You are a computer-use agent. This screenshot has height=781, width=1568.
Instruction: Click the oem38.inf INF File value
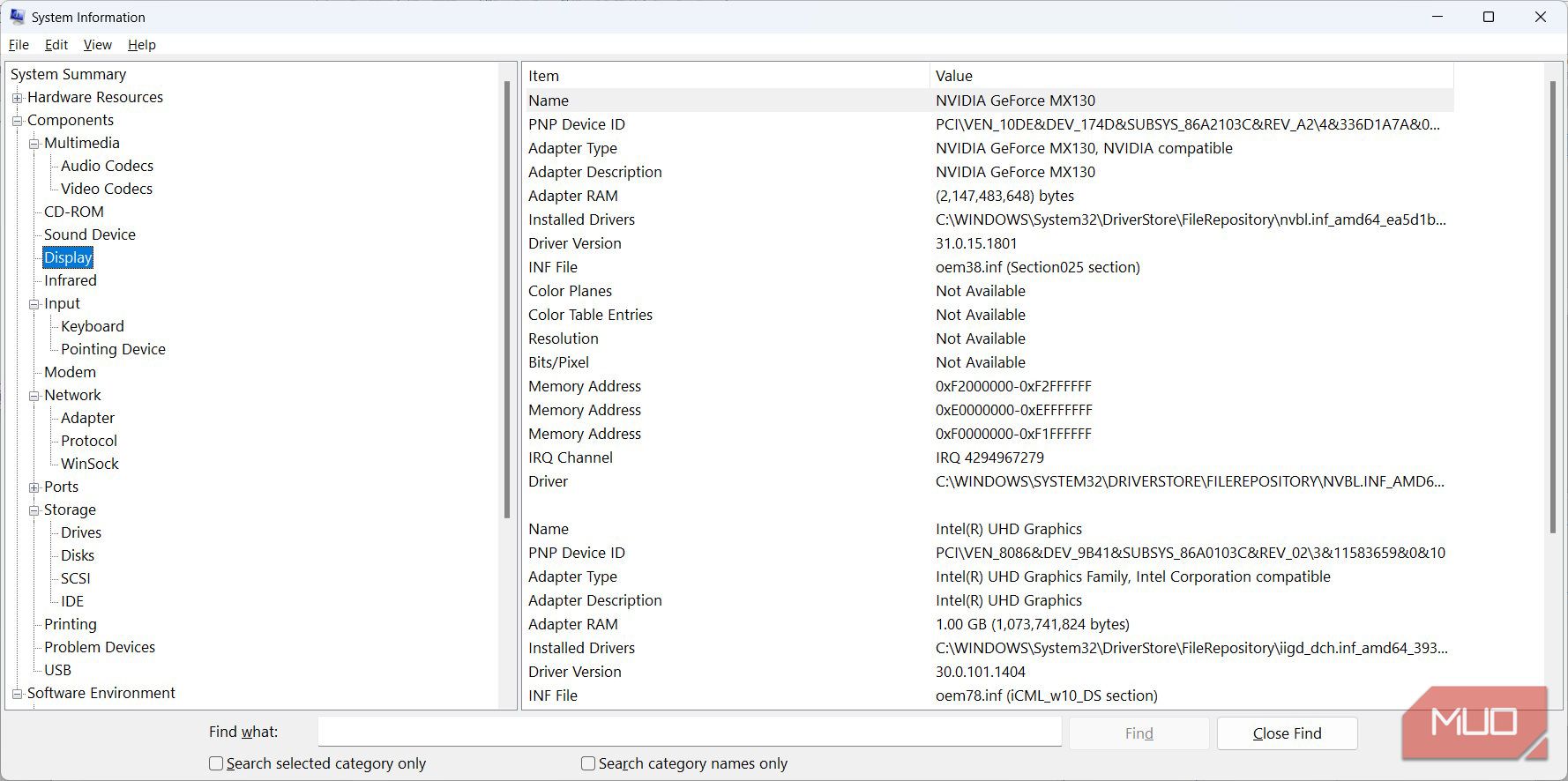click(x=1038, y=267)
